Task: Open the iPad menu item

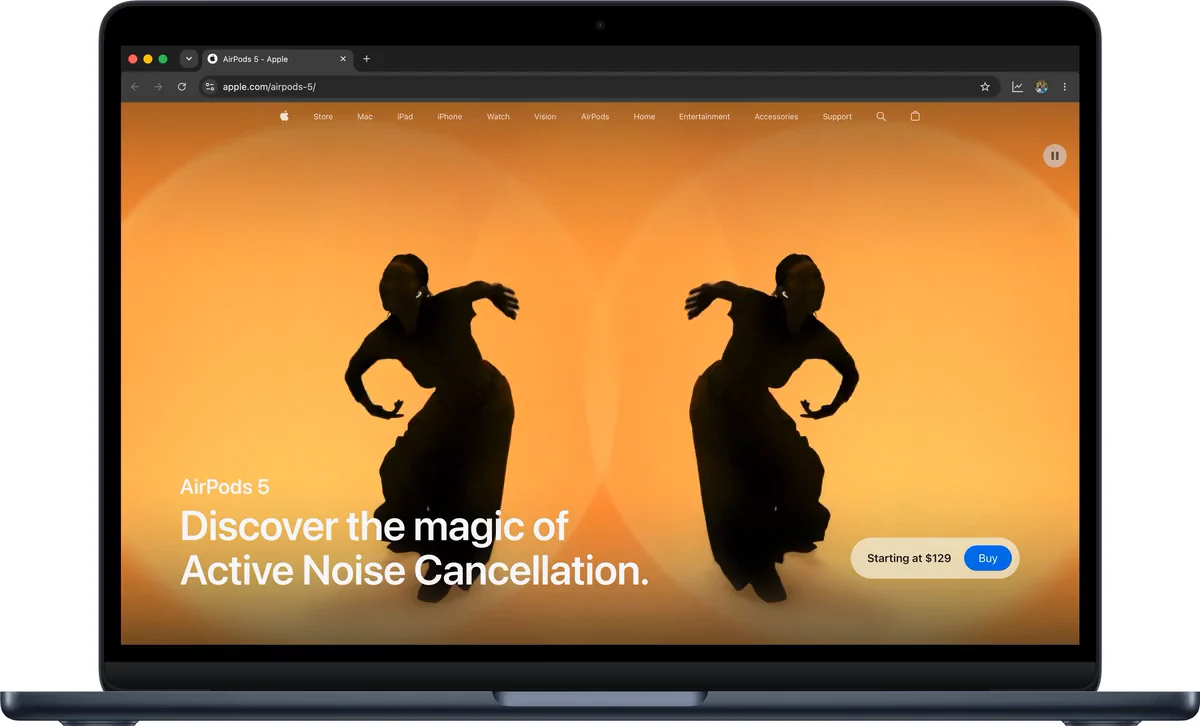Action: click(x=405, y=117)
